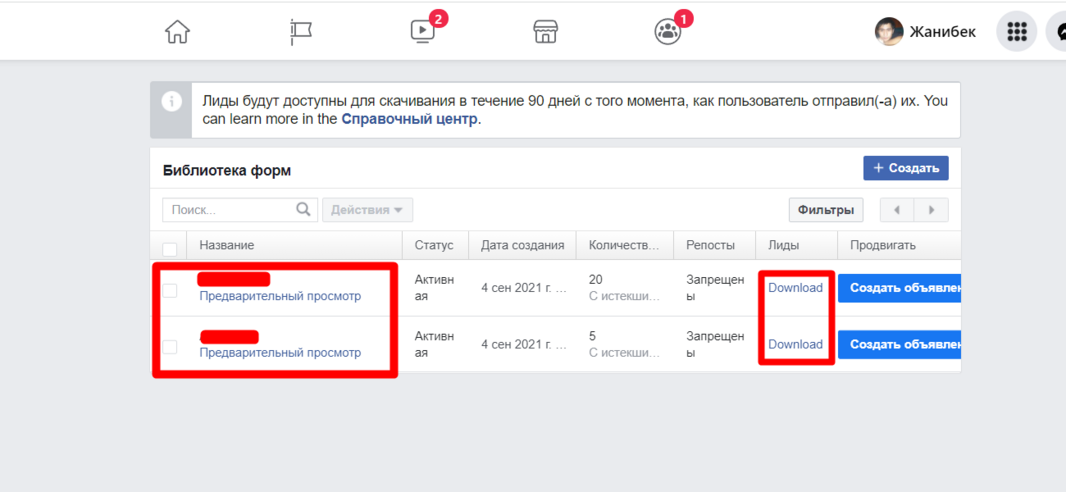Click the Создать button
Screen dimensions: 1066x492
(x=905, y=168)
